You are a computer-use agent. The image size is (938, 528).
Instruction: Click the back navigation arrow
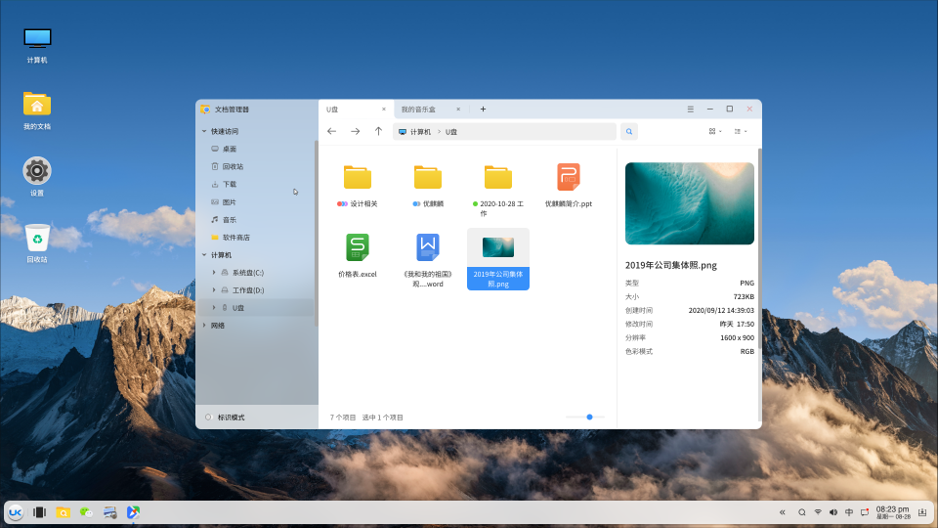pos(332,131)
